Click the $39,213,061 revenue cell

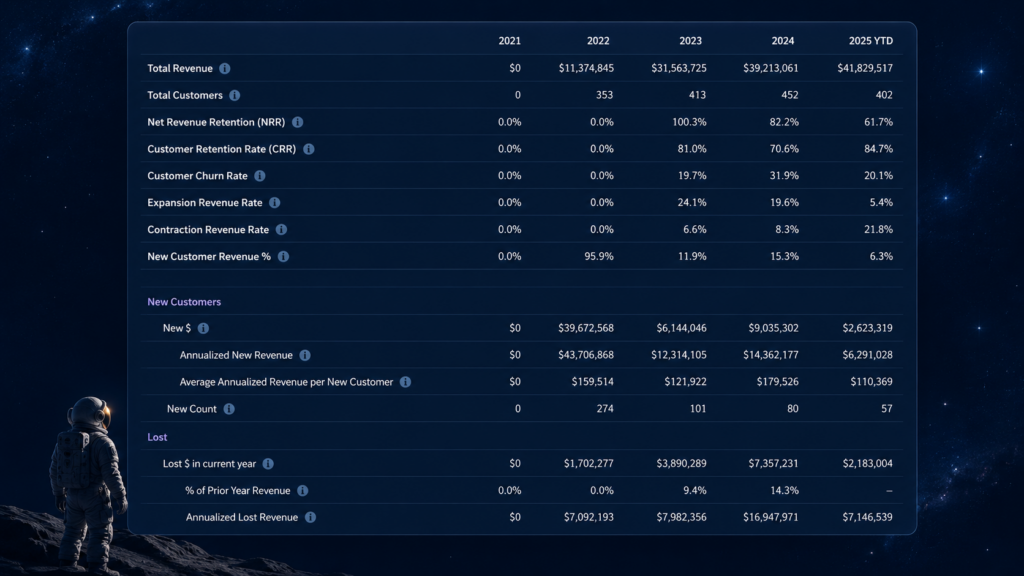point(771,68)
